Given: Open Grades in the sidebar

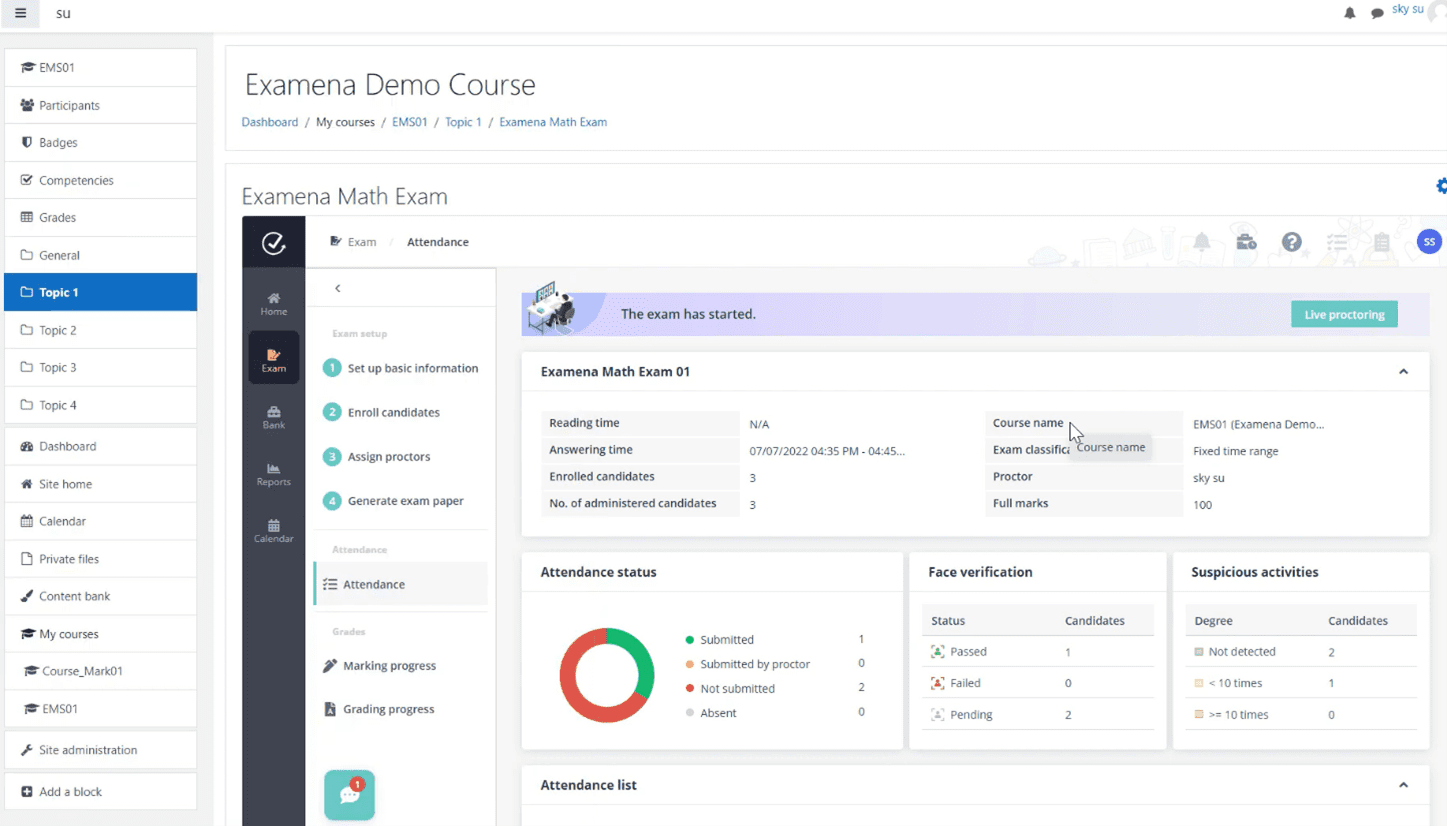Looking at the screenshot, I should coord(100,218).
